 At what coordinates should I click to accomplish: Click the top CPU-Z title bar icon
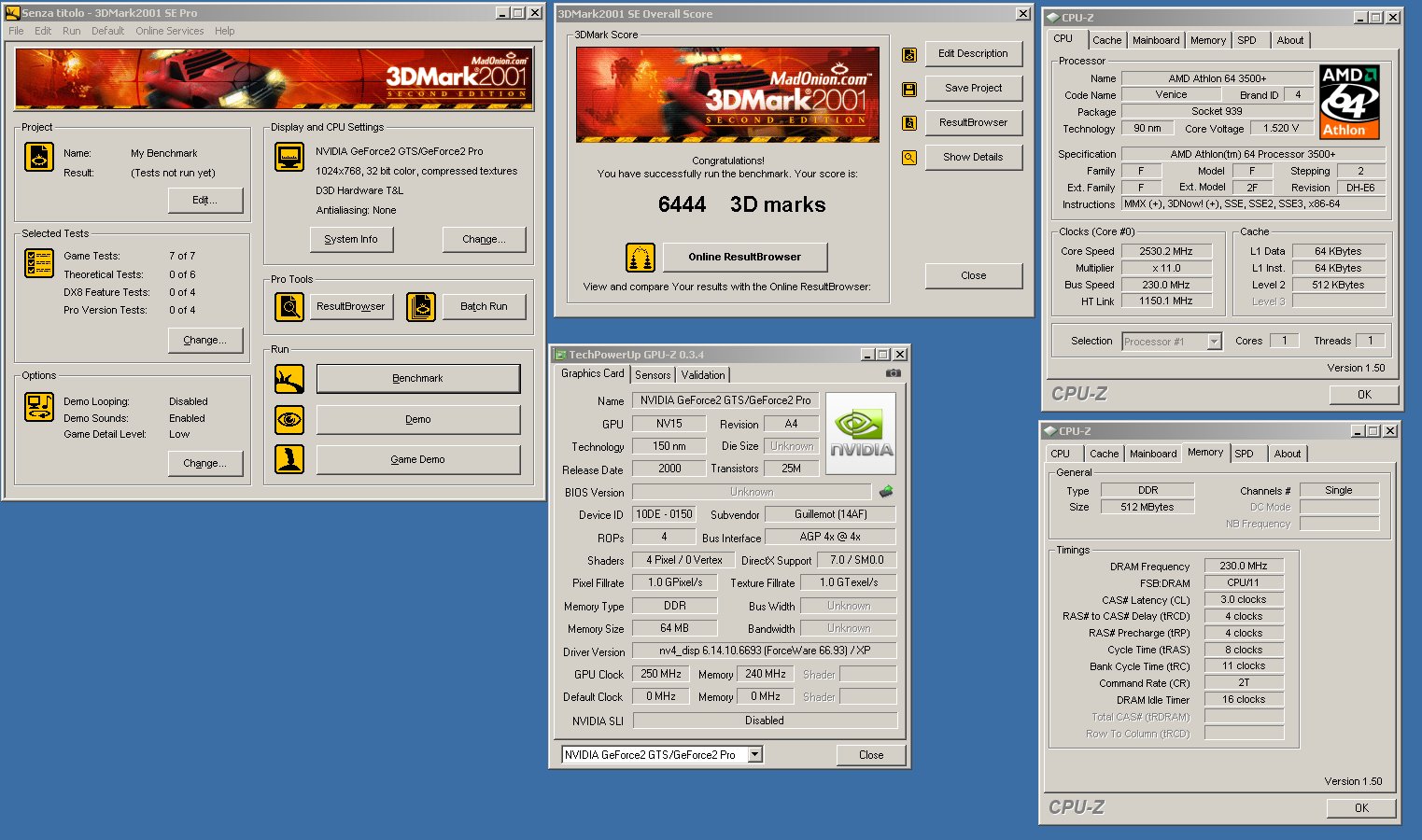(1052, 18)
